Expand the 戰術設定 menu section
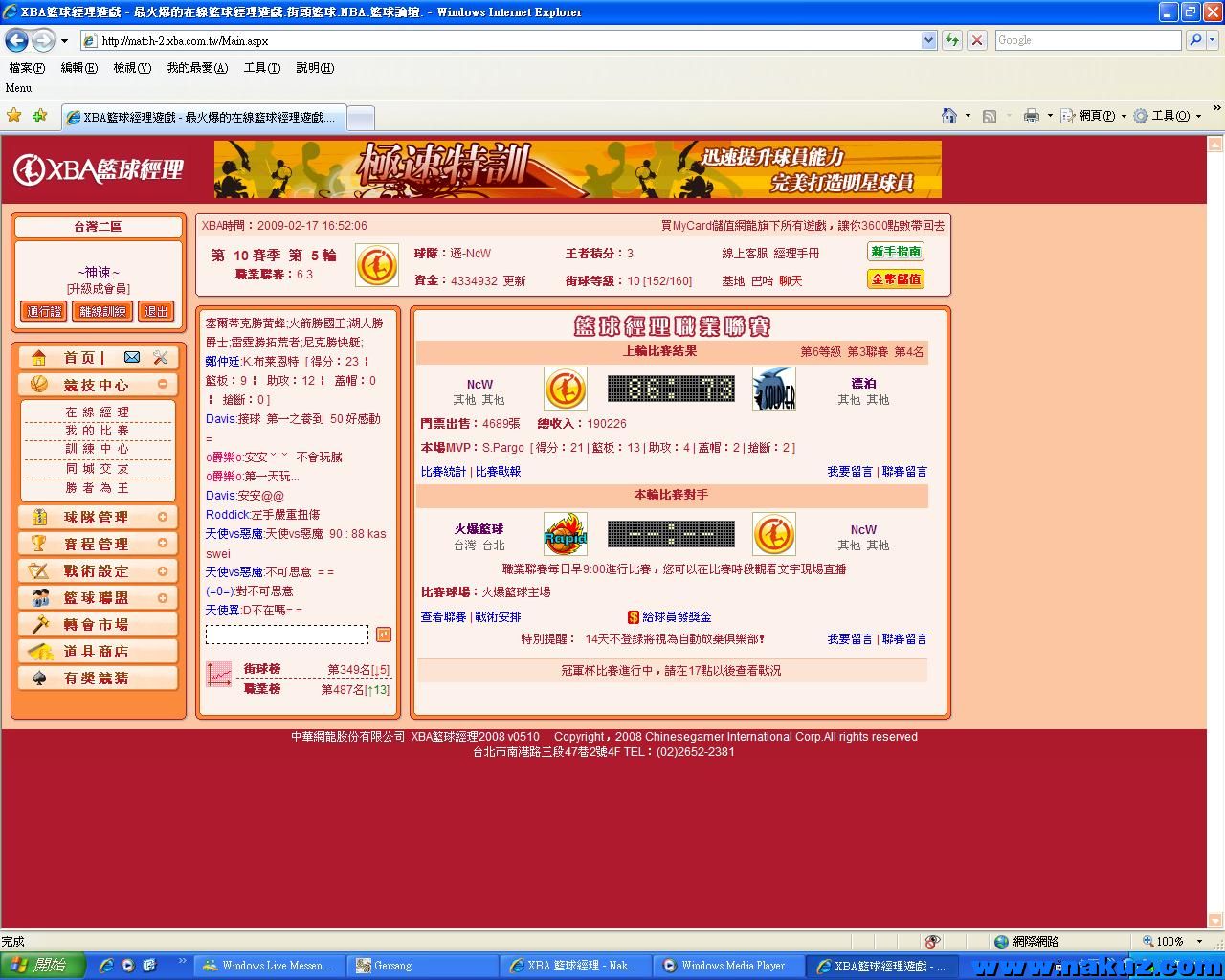The width and height of the screenshot is (1225, 980). point(163,570)
